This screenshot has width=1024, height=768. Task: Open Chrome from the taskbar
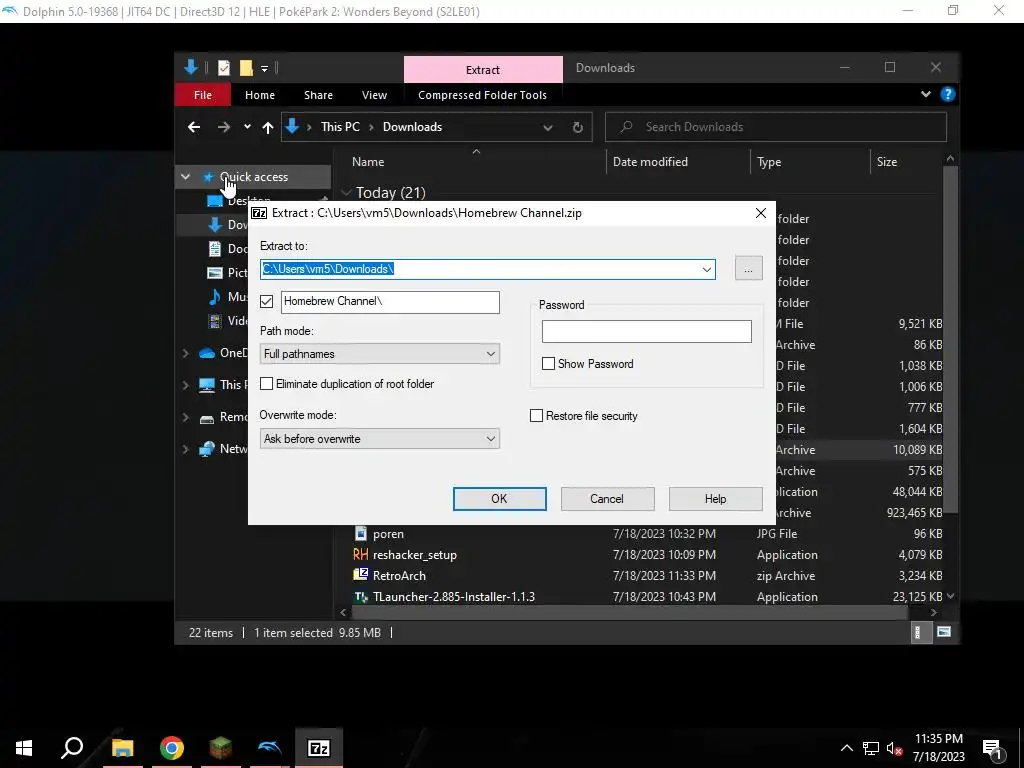(172, 748)
